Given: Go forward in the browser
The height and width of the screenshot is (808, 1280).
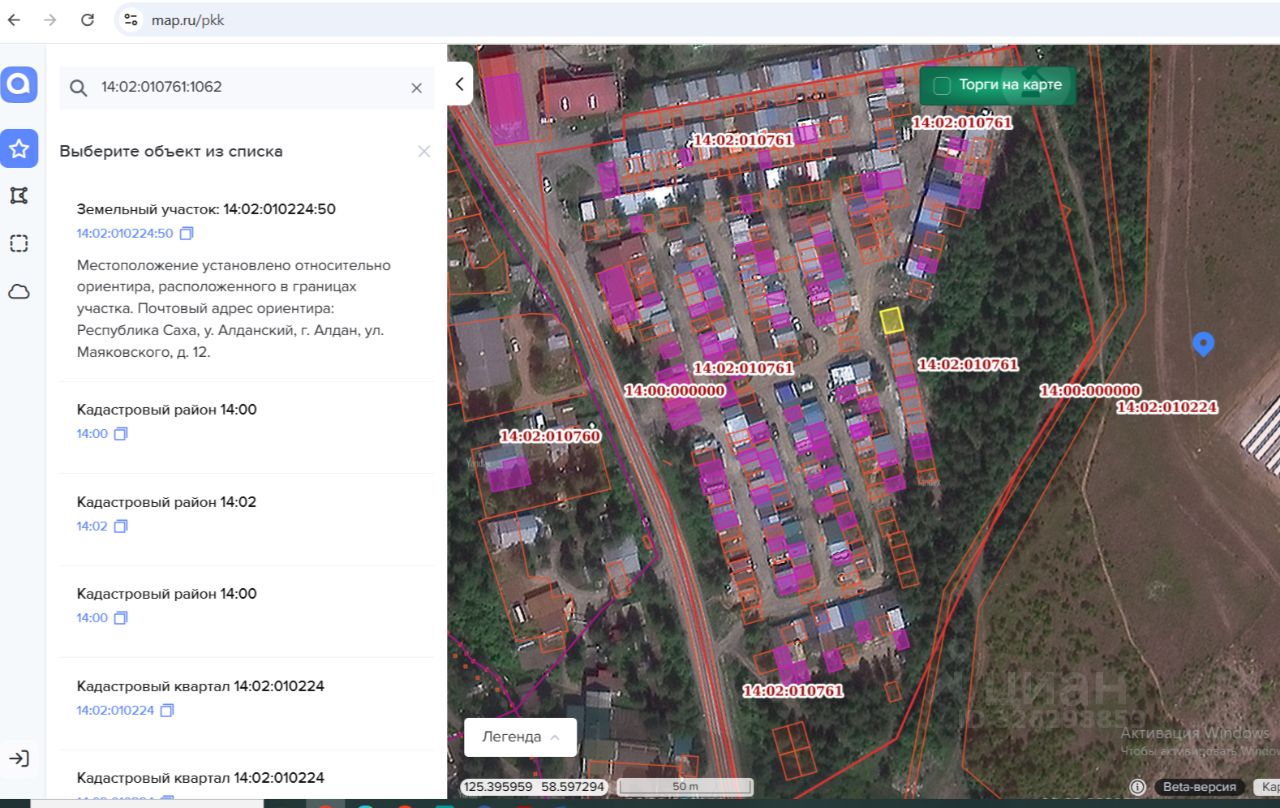Looking at the screenshot, I should pos(50,20).
